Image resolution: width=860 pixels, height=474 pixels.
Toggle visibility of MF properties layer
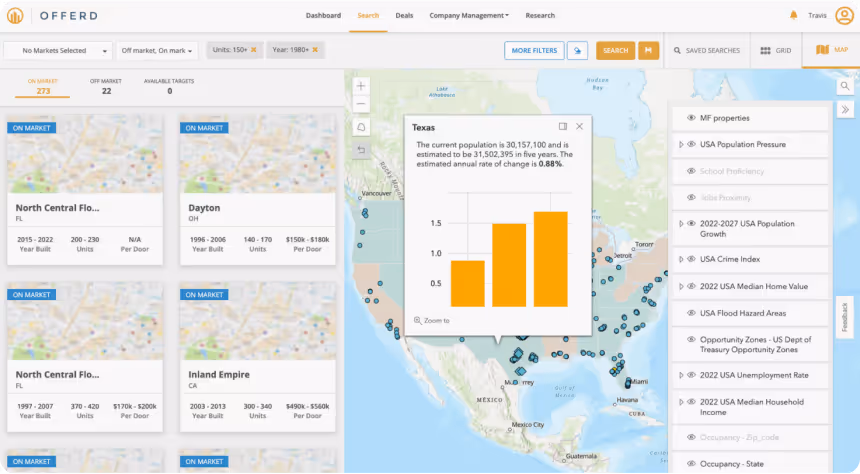click(691, 118)
